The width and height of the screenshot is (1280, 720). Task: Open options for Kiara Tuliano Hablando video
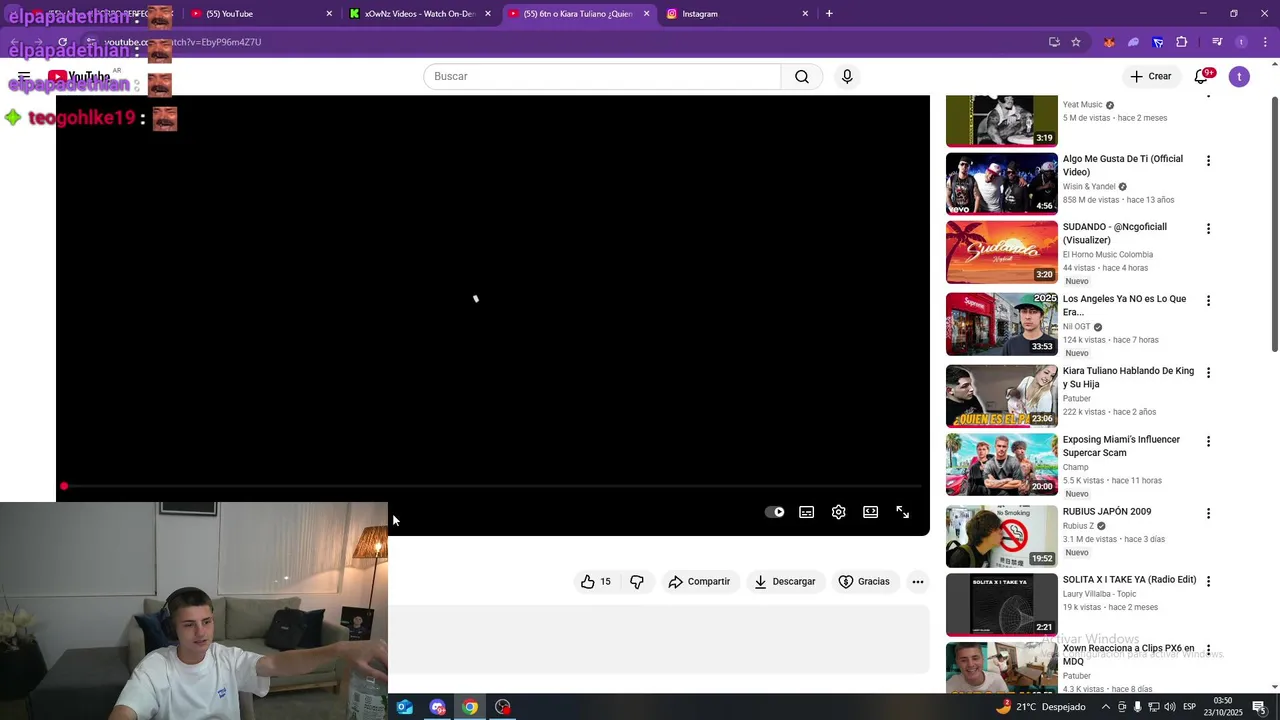(x=1208, y=373)
